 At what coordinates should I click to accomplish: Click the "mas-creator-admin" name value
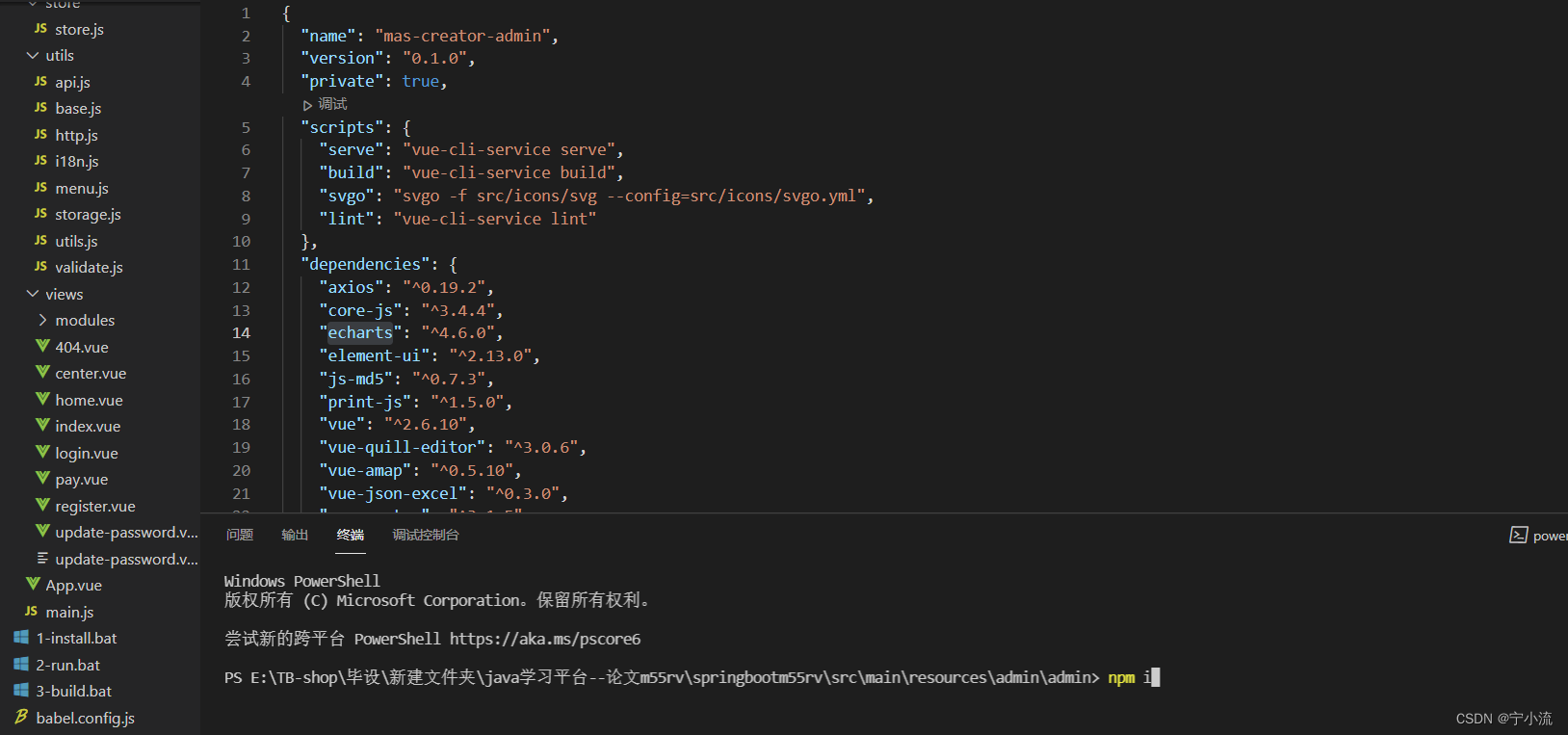pos(462,36)
